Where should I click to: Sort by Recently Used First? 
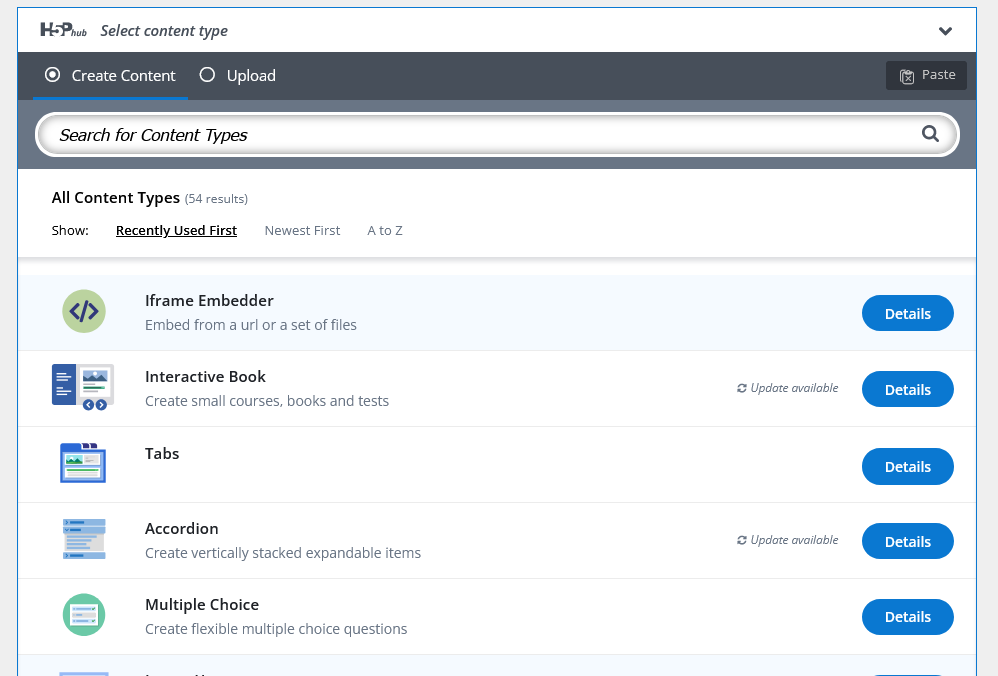176,230
